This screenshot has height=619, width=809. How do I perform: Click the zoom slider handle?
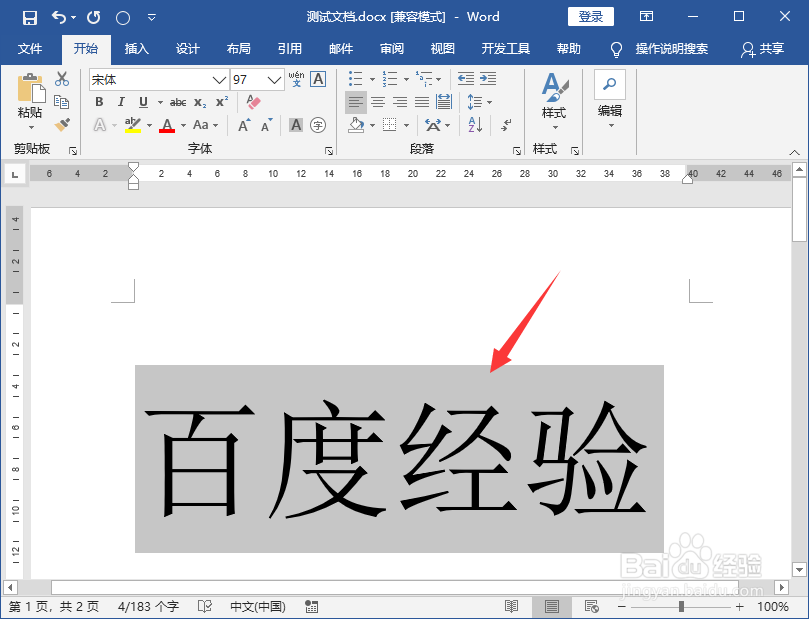click(x=682, y=607)
